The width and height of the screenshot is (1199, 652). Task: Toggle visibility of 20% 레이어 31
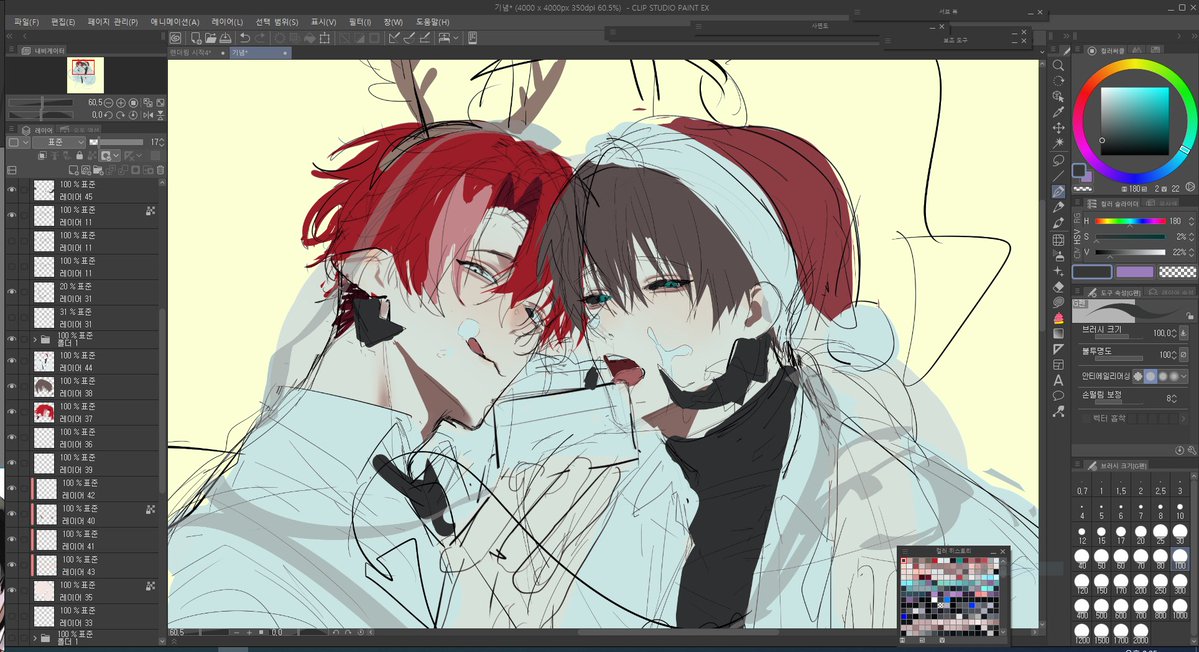coord(11,292)
